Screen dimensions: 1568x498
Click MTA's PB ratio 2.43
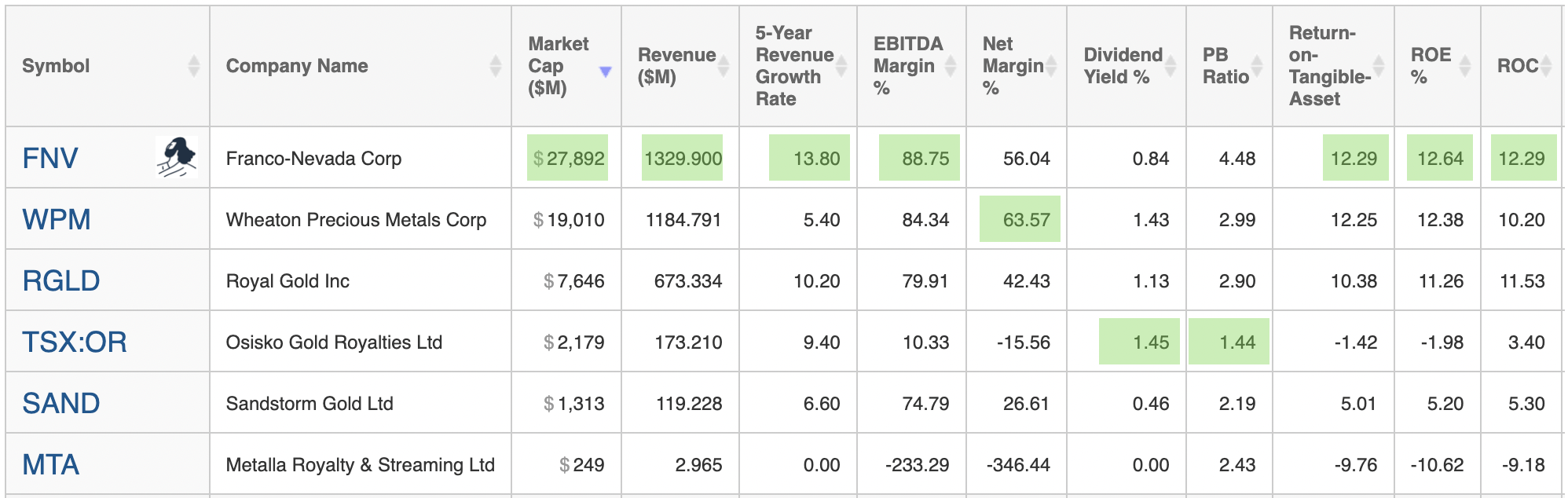pos(1237,465)
